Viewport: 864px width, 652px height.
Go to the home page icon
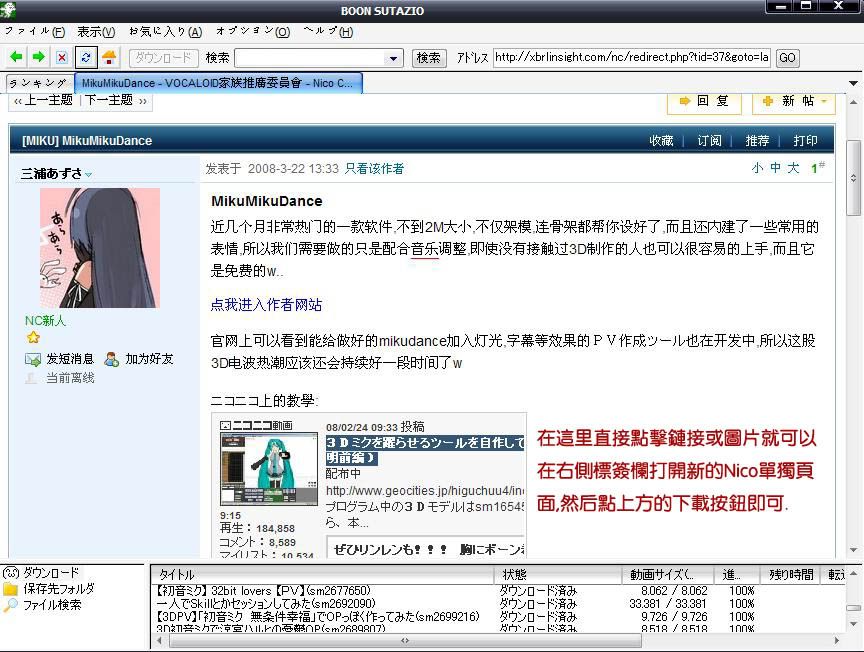[x=109, y=57]
